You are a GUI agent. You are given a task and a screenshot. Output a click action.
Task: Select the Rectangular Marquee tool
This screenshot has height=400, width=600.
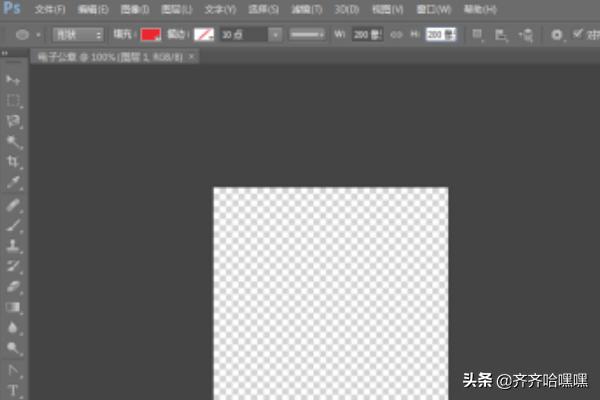[x=13, y=100]
